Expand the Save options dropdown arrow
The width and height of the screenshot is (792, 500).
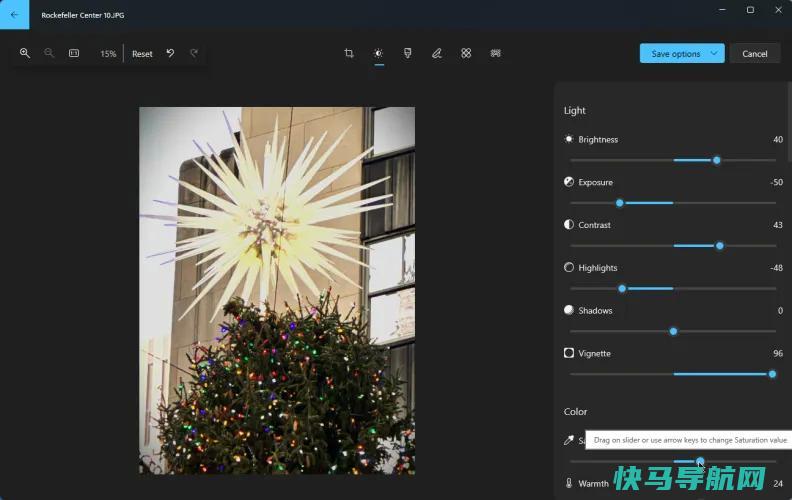click(714, 53)
